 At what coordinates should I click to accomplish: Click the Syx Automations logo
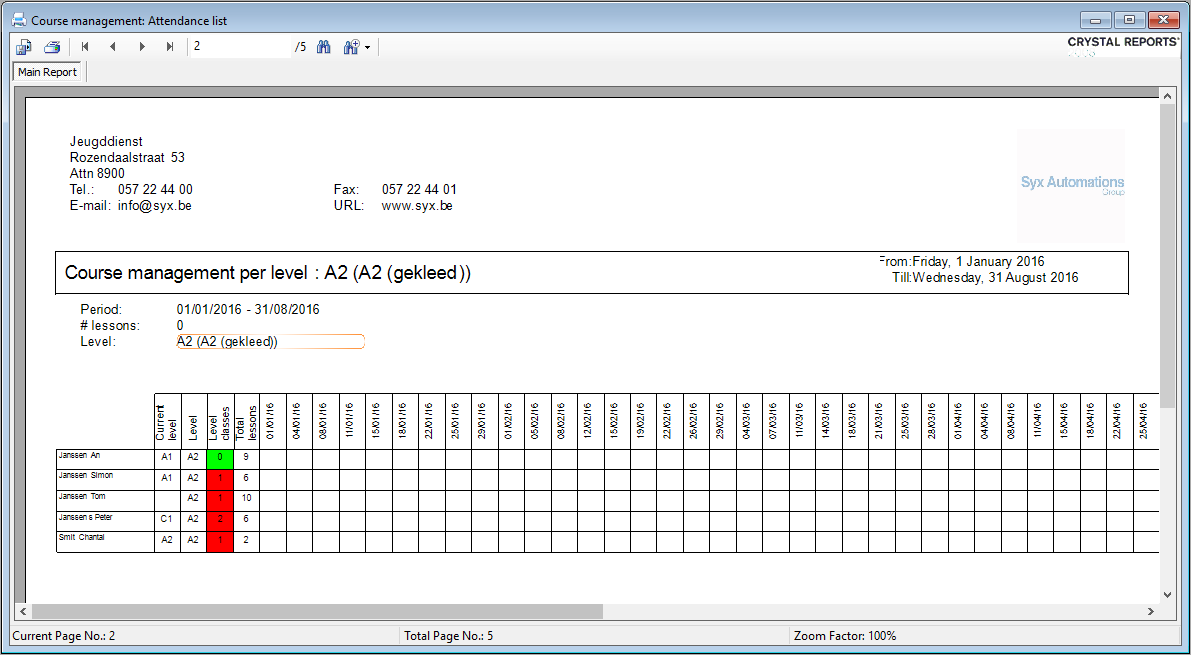pyautogui.click(x=1072, y=184)
